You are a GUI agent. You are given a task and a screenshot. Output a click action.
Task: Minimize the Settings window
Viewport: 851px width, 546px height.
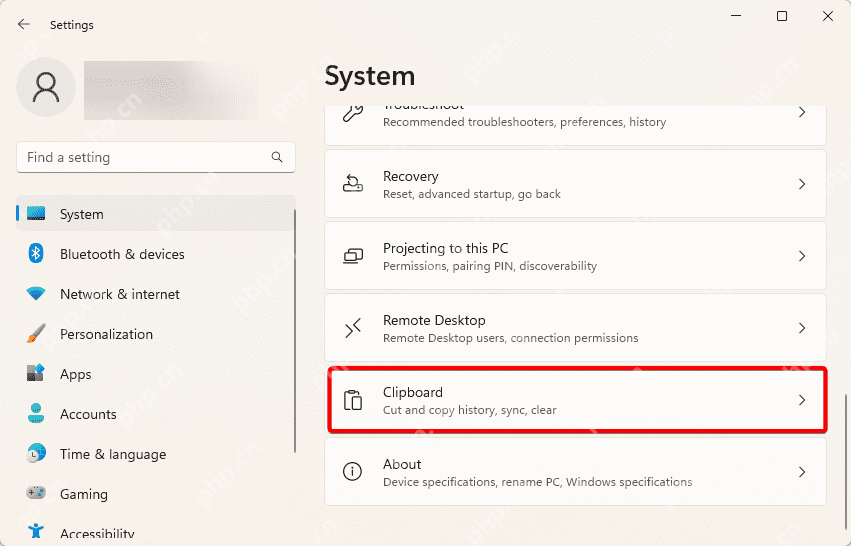(x=736, y=16)
